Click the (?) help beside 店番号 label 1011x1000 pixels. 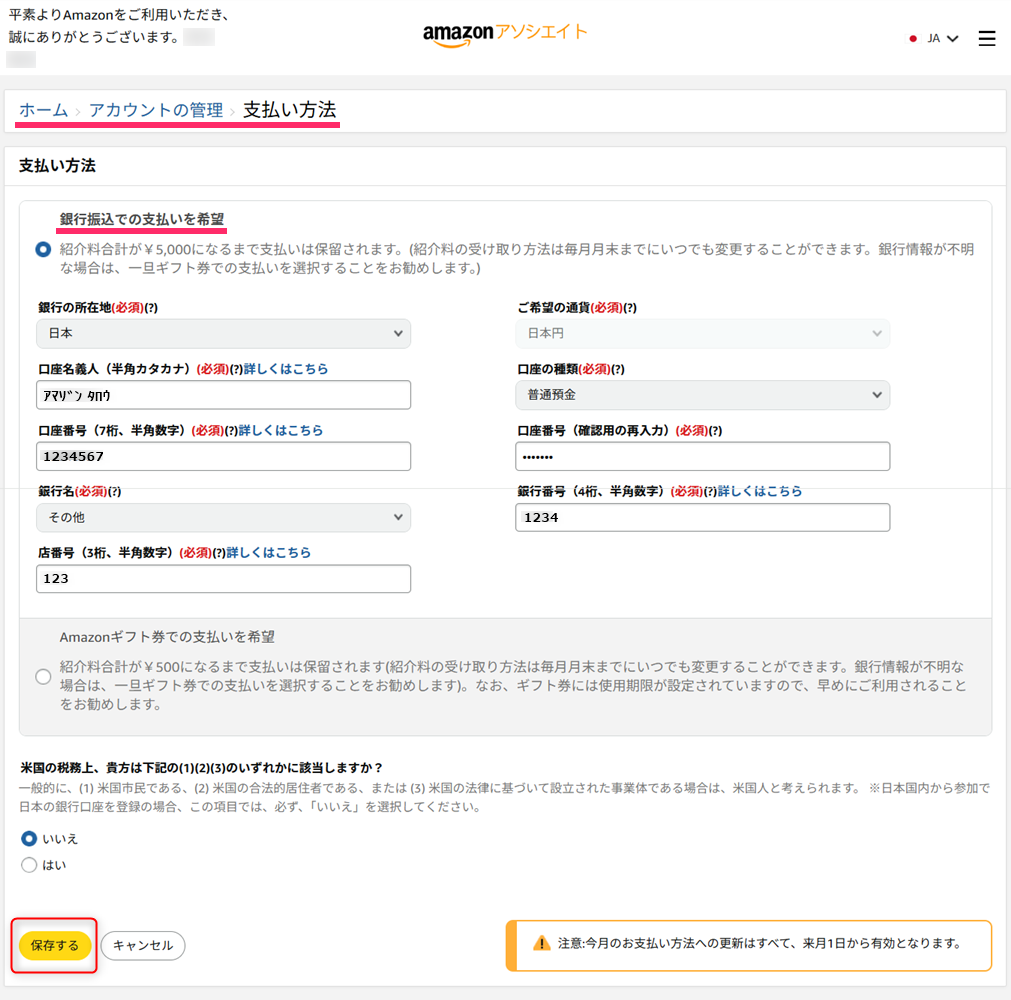(219, 553)
